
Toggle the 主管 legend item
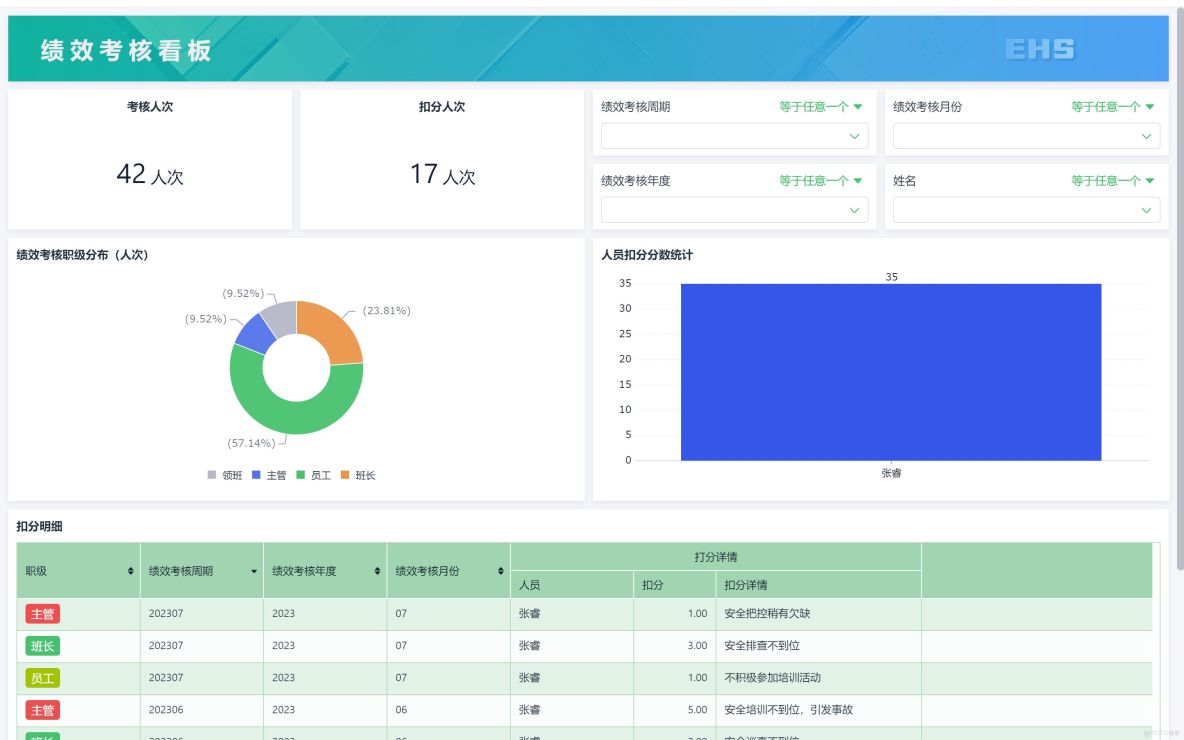[x=269, y=475]
